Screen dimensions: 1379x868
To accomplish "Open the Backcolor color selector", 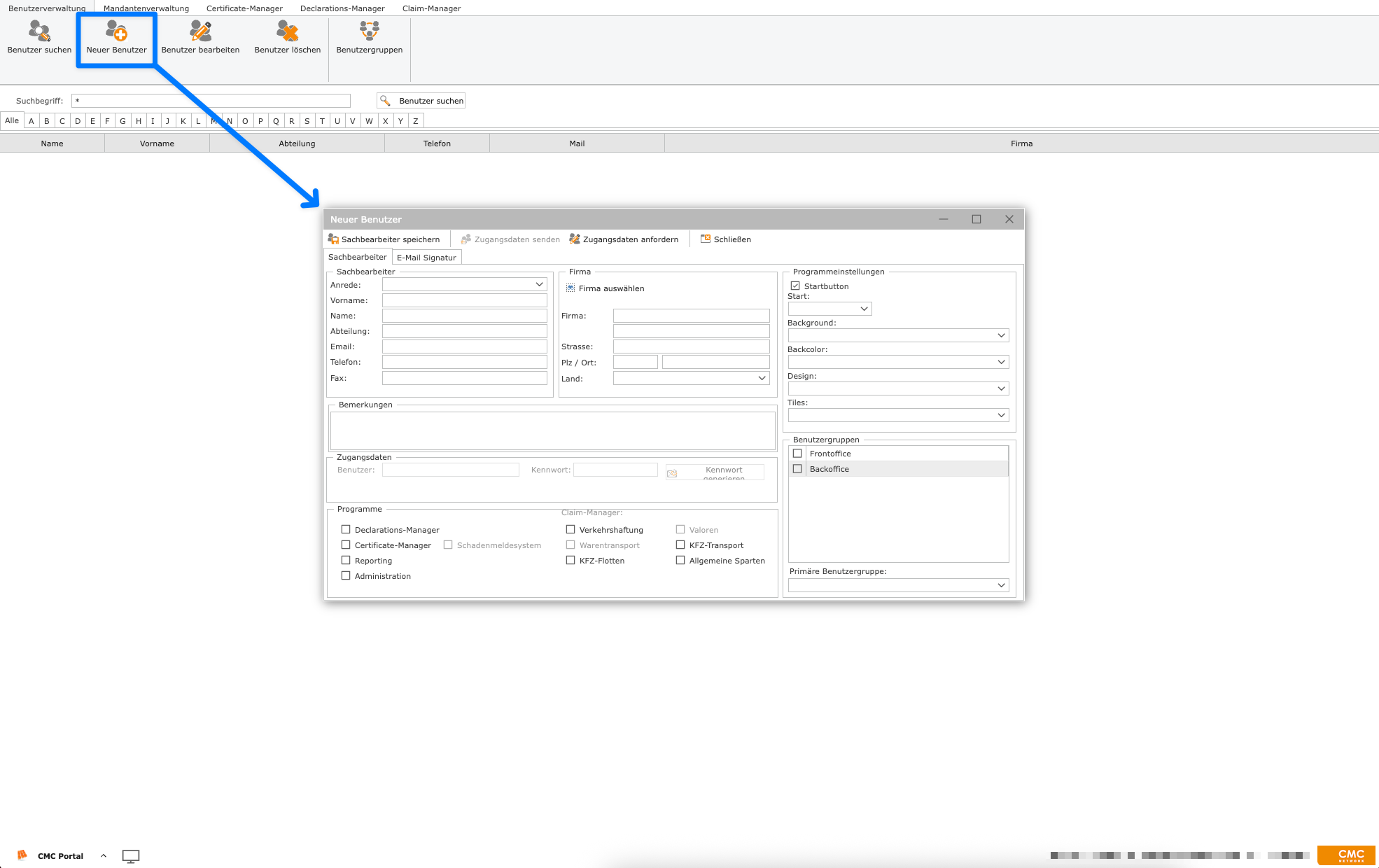I will [1001, 363].
